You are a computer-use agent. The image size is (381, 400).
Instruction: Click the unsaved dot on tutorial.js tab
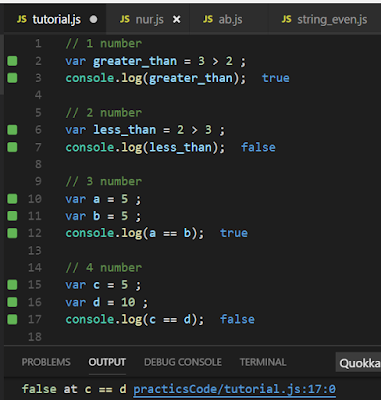[x=94, y=20]
